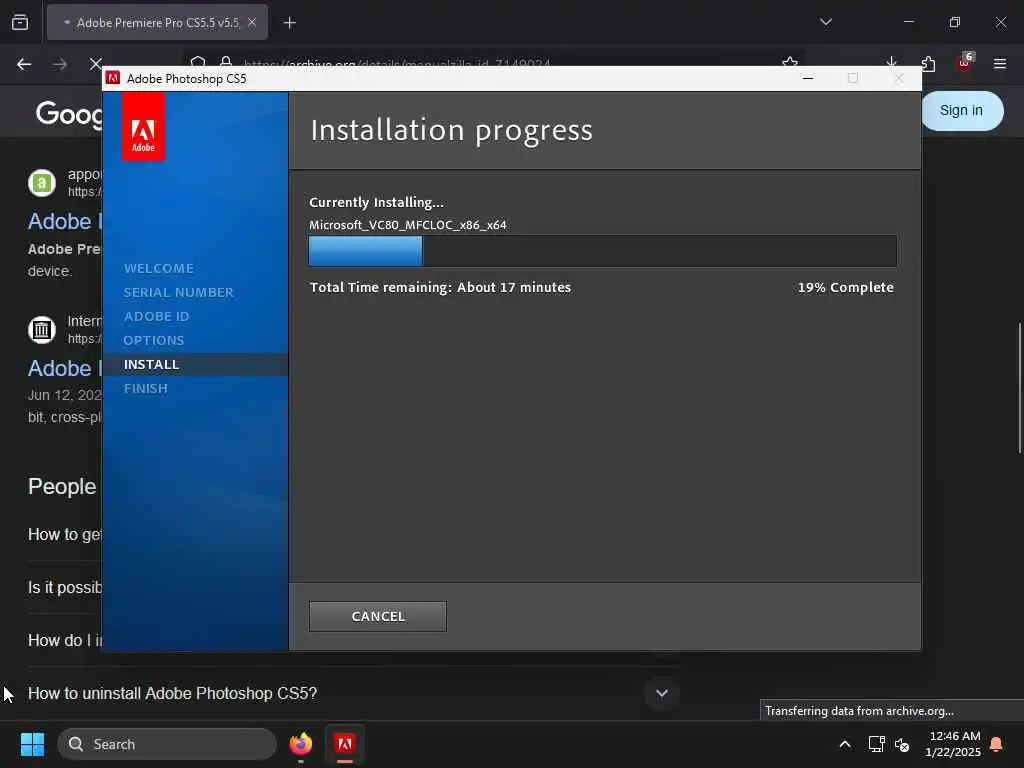Open the first Adobe search result link

click(x=65, y=221)
